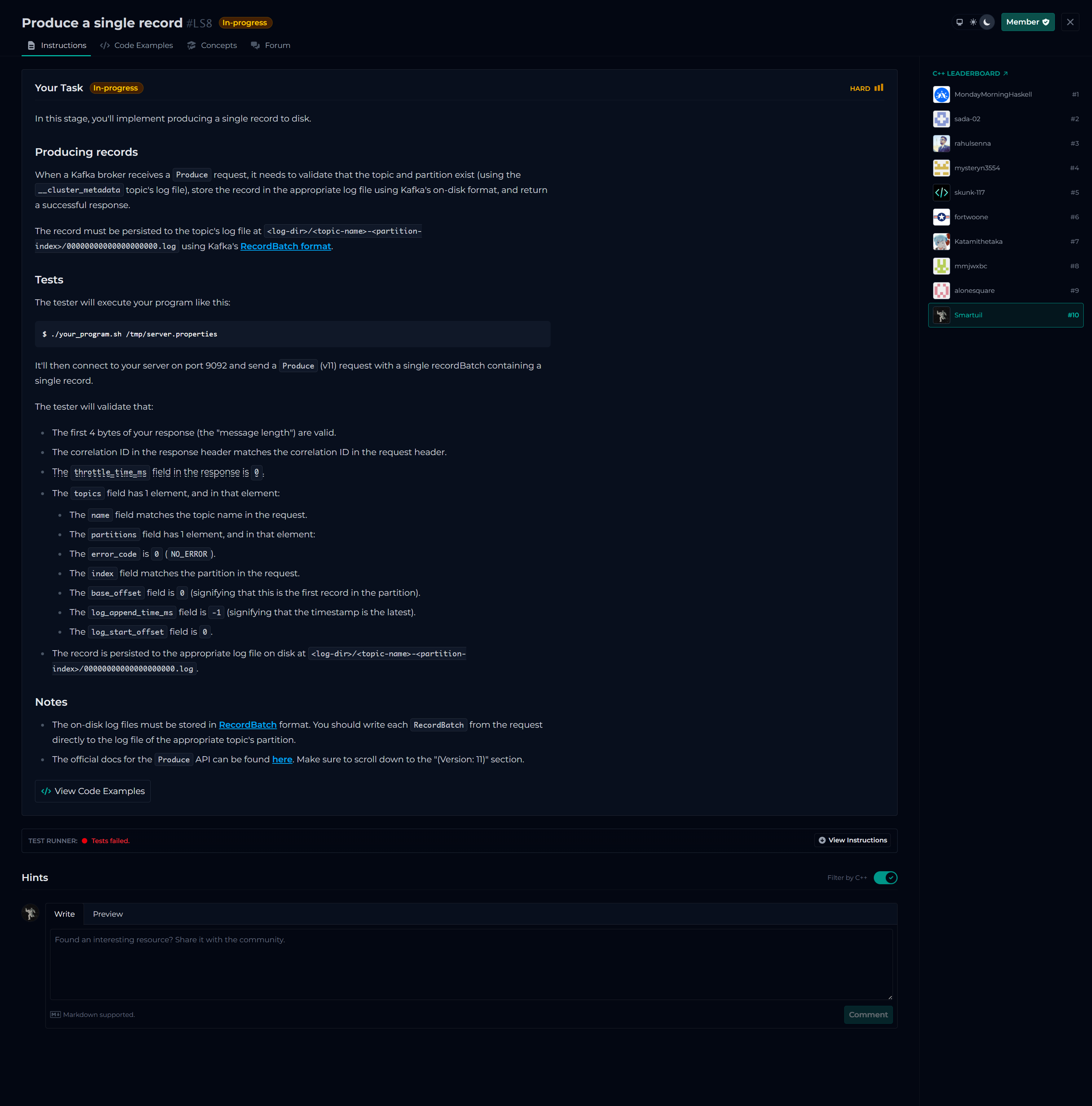Open the Forum tab
The height and width of the screenshot is (1106, 1092).
pos(271,45)
